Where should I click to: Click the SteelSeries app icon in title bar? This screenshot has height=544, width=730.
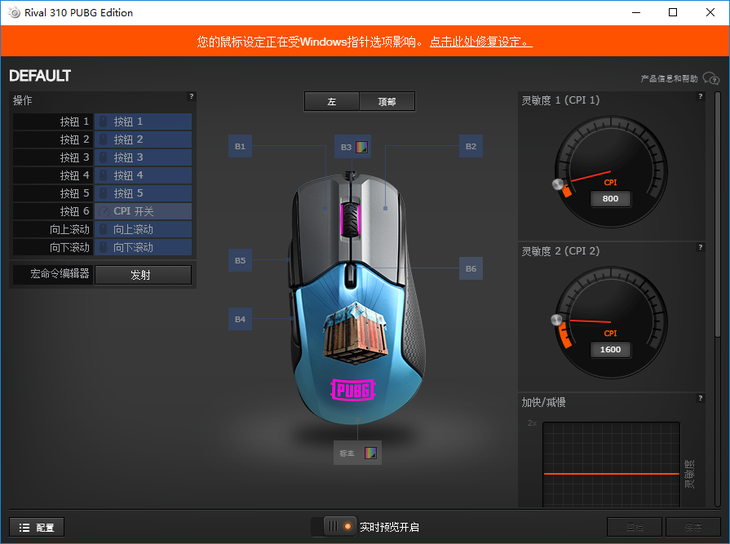pyautogui.click(x=14, y=13)
